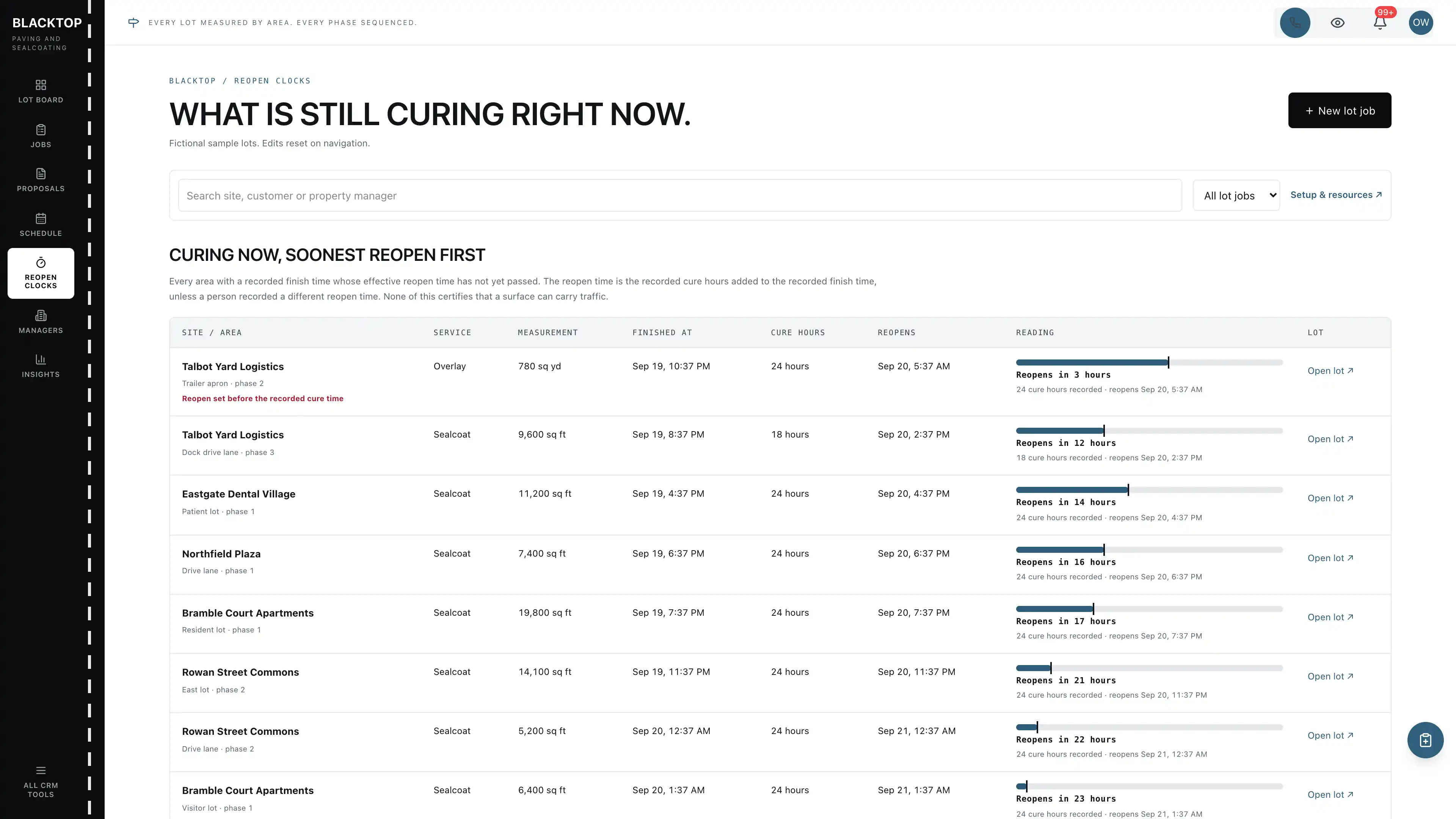The height and width of the screenshot is (819, 1456).
Task: Click the Eastgate Dental Village site name
Action: click(238, 494)
